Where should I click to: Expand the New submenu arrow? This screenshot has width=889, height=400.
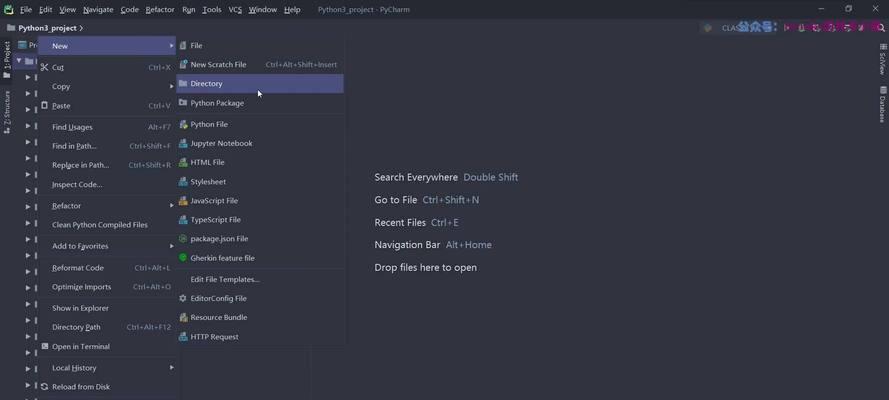pyautogui.click(x=171, y=46)
